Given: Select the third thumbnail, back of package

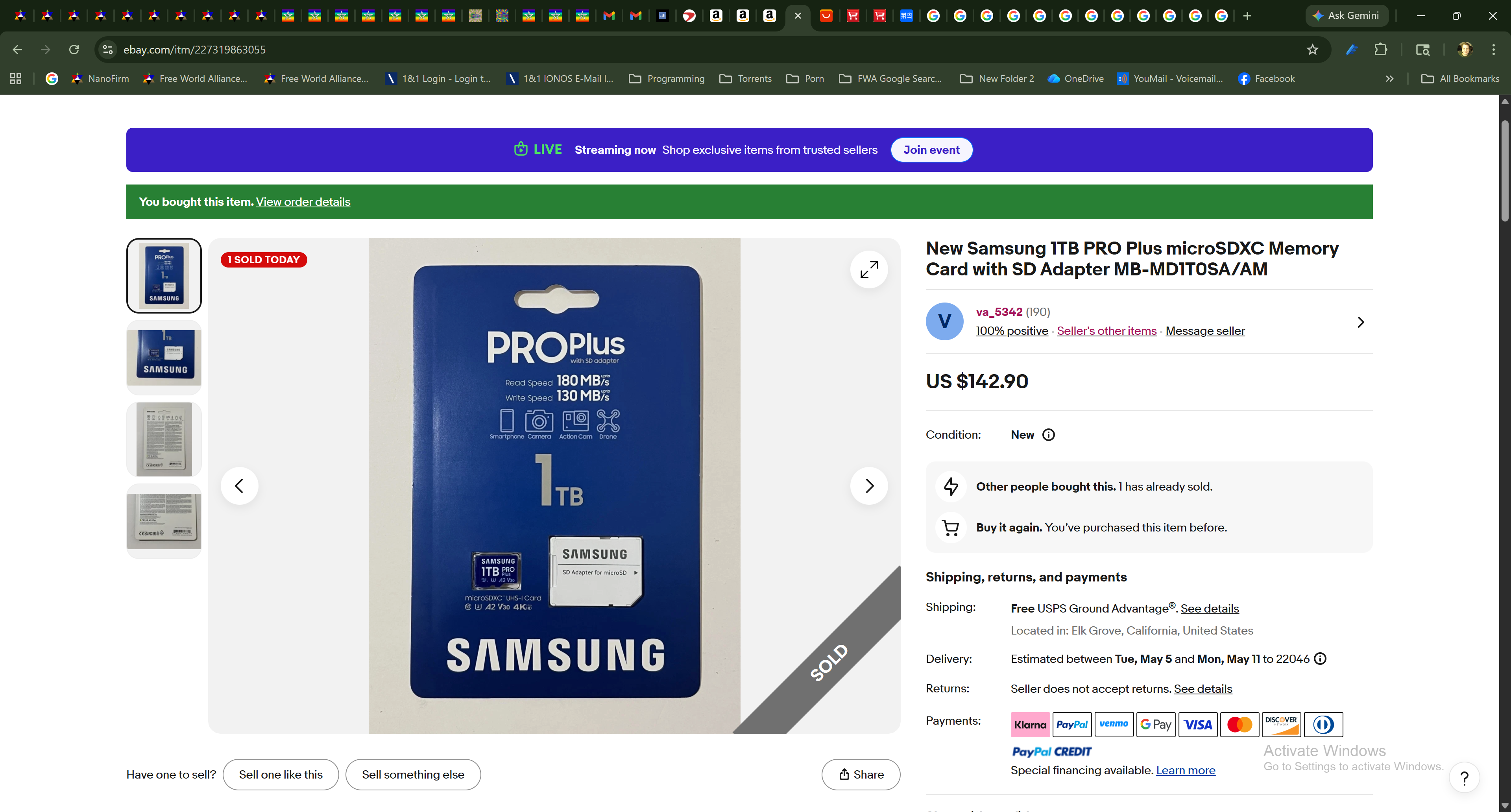Looking at the screenshot, I should [x=164, y=439].
